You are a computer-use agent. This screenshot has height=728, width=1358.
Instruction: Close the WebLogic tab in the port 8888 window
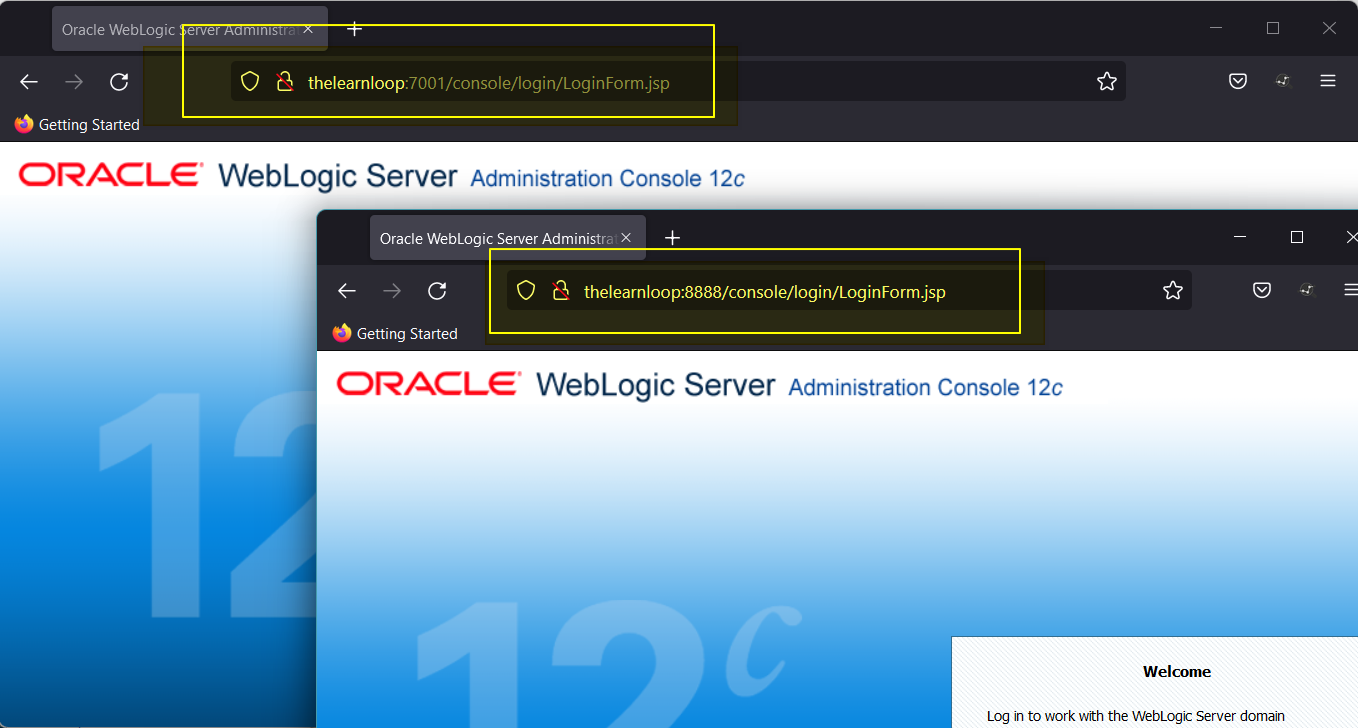626,238
